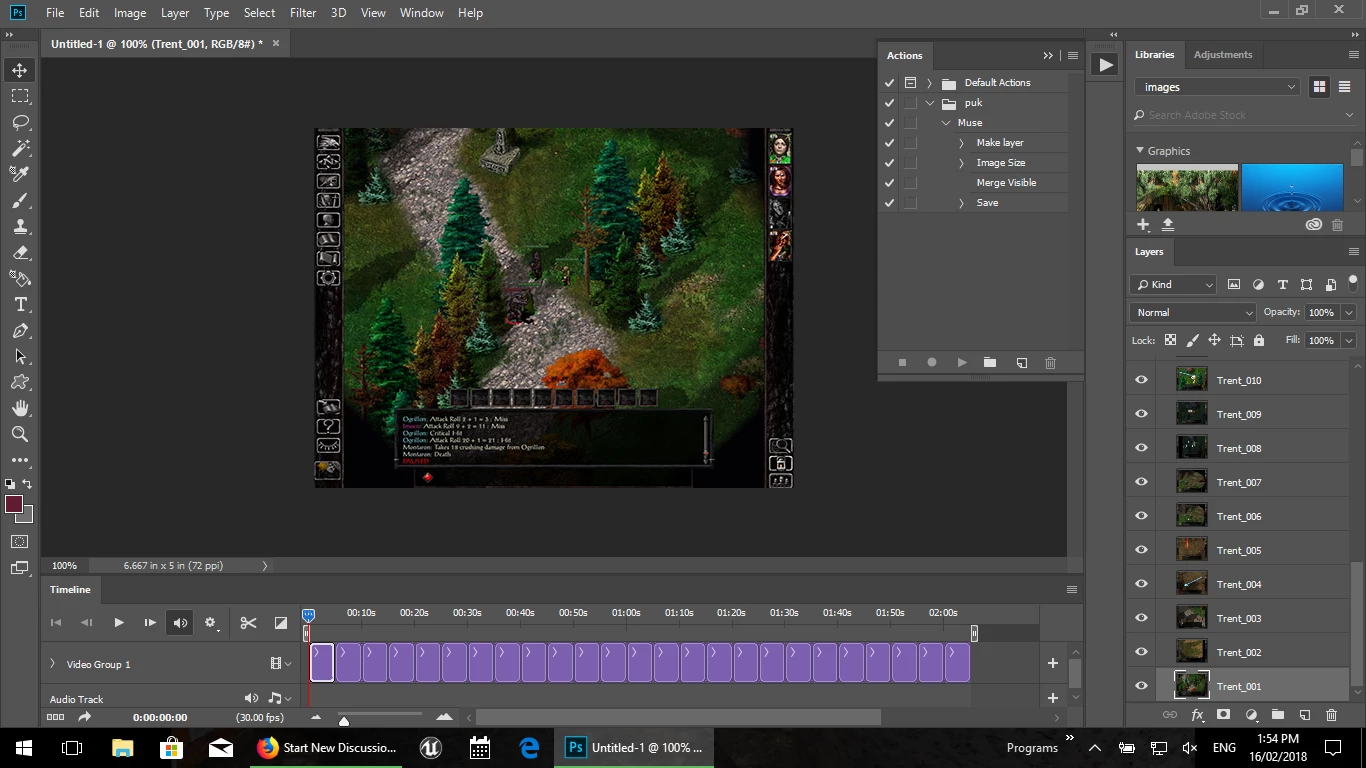Toggle Quick Mask mode icon

point(20,542)
